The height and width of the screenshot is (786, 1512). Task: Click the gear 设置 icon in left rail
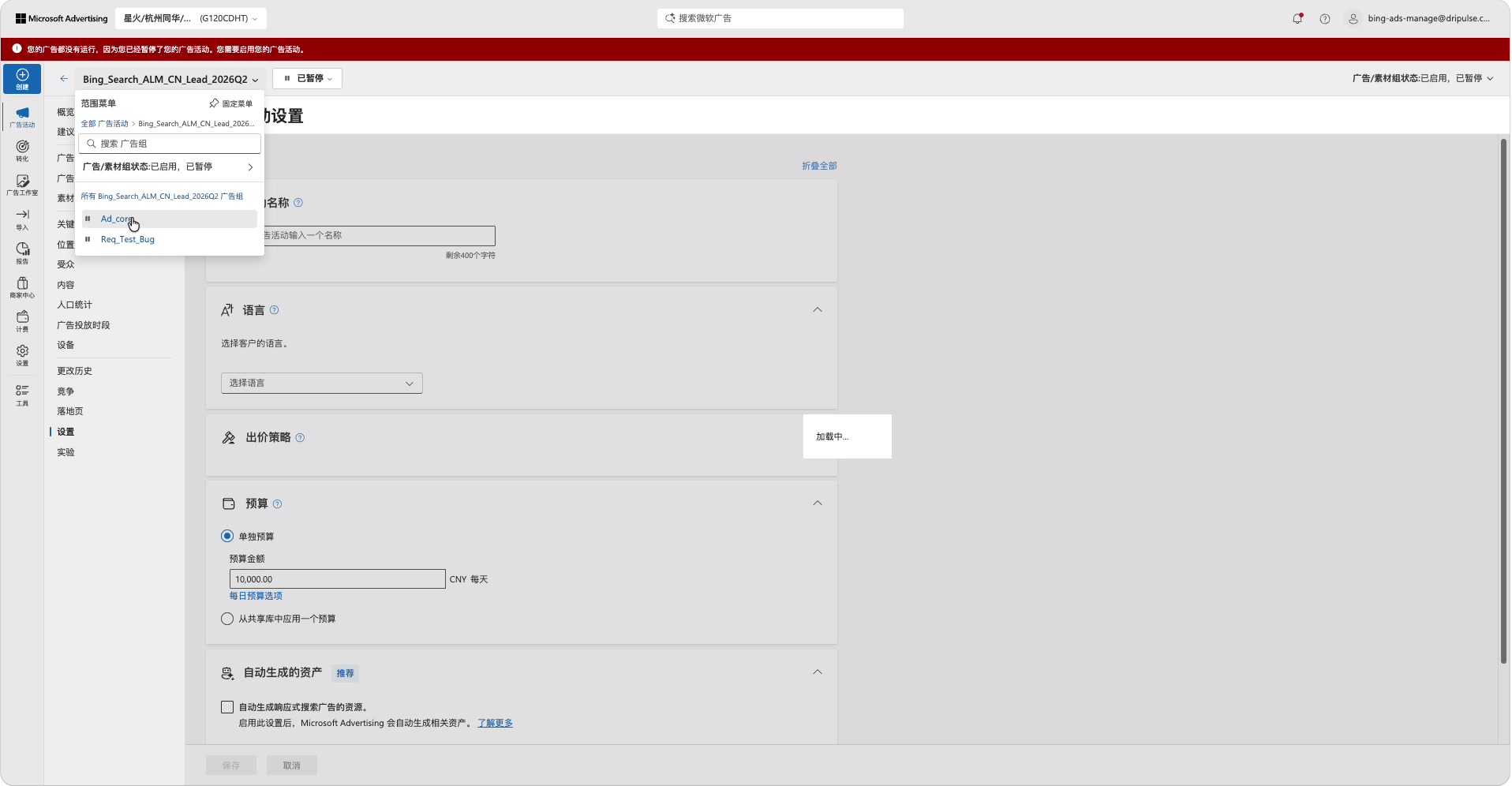[22, 355]
